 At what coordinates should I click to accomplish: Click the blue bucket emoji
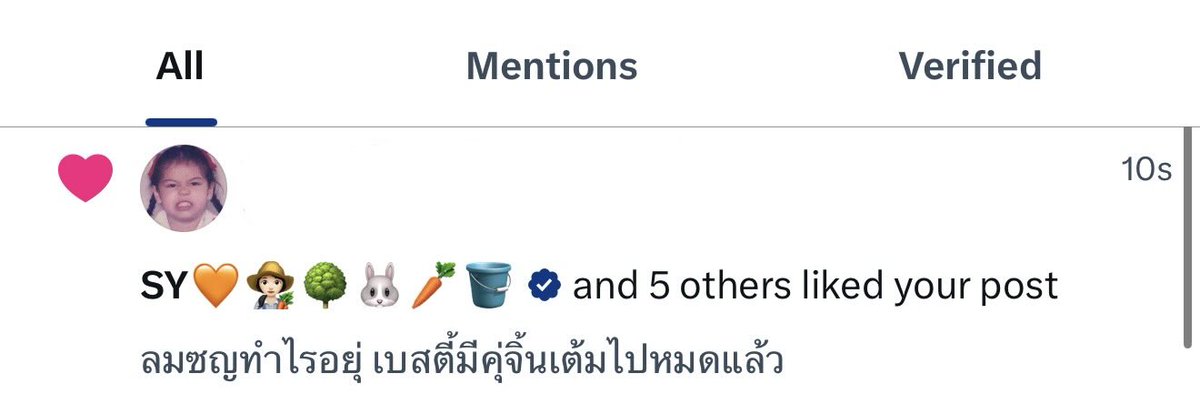point(488,285)
